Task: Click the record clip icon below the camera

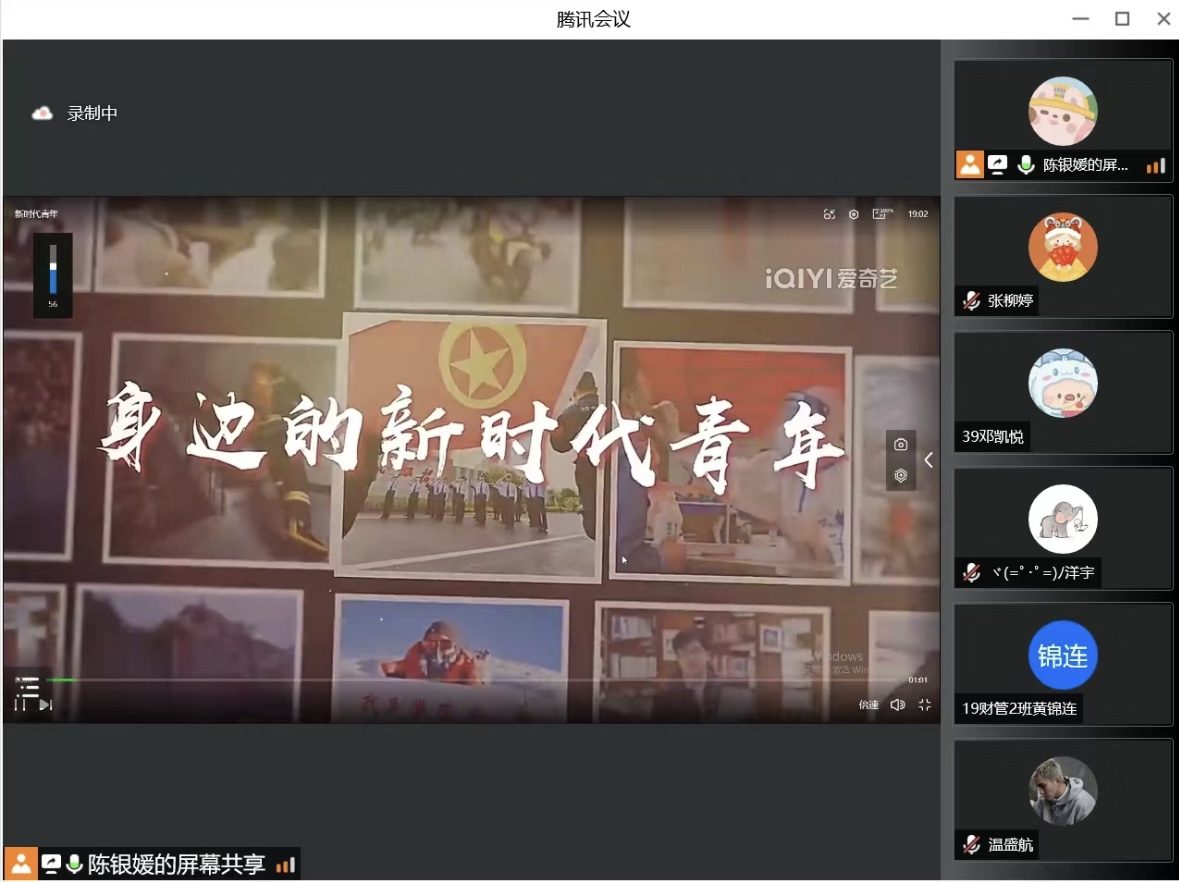Action: point(900,476)
